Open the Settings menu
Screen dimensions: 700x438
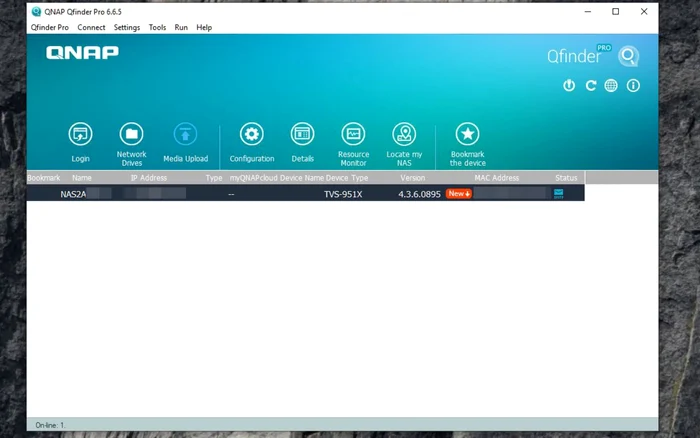click(x=127, y=27)
